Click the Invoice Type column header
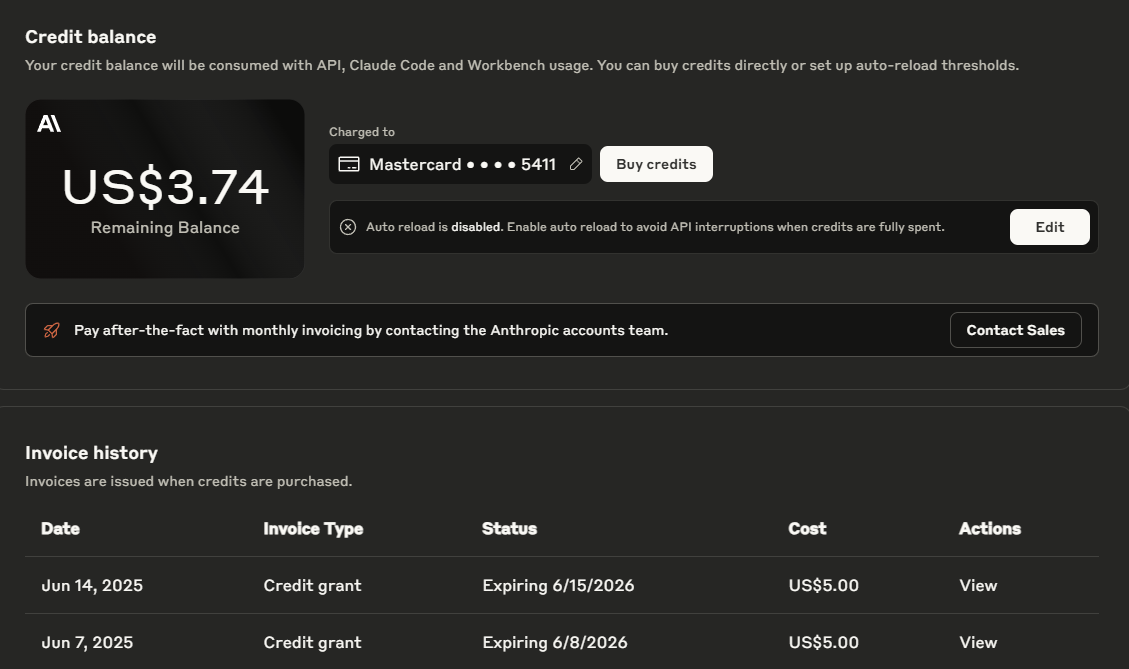Image resolution: width=1129 pixels, height=669 pixels. pos(313,529)
